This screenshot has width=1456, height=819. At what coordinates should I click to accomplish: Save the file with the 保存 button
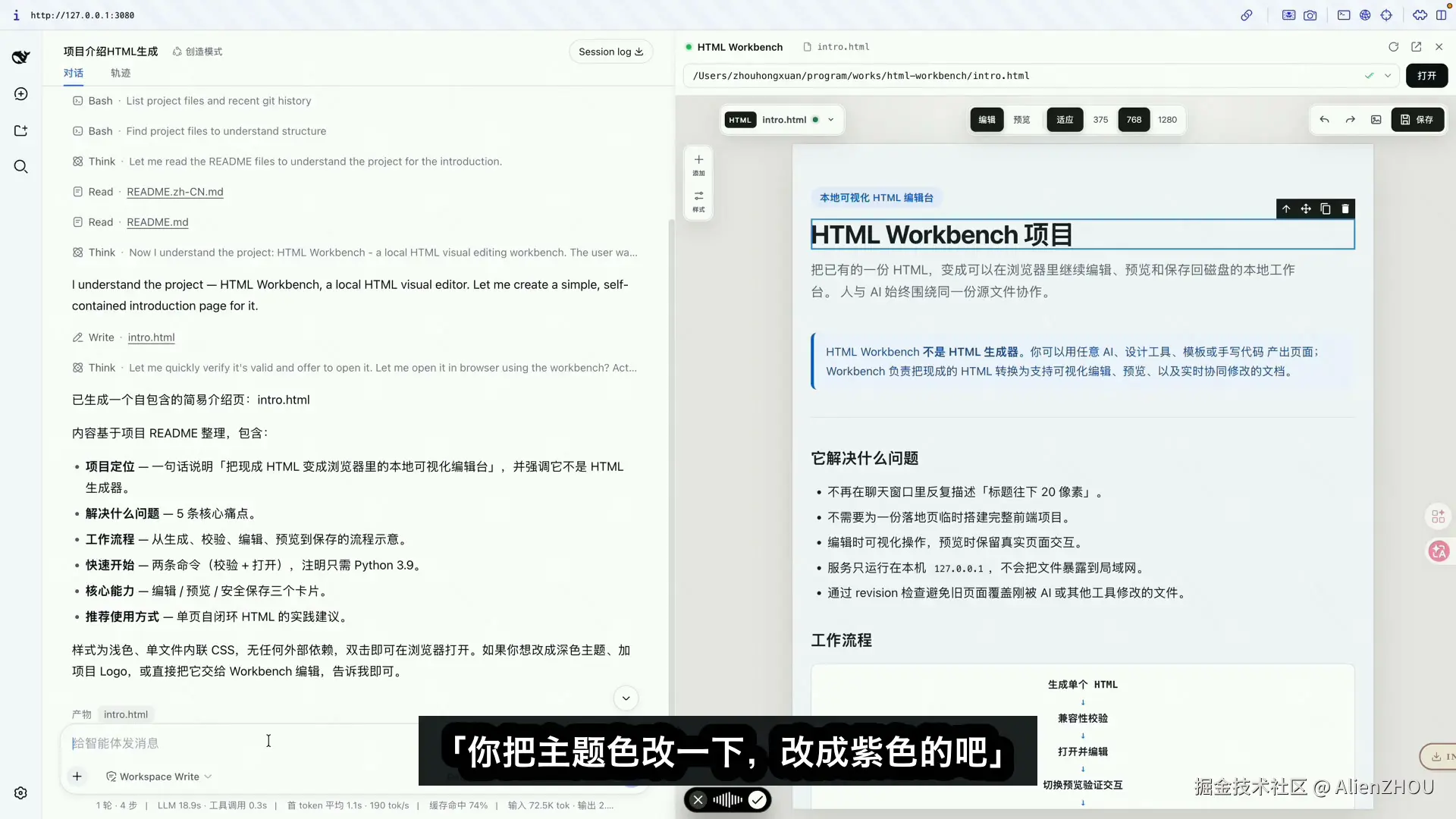[1417, 120]
